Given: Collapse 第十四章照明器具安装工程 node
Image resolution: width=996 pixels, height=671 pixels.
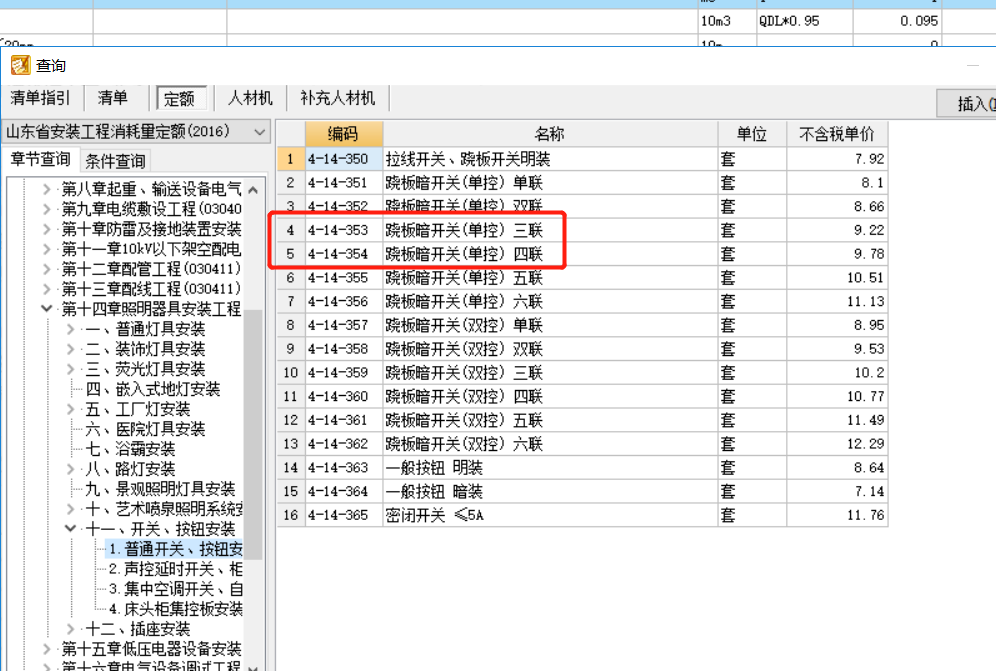Looking at the screenshot, I should [x=46, y=309].
